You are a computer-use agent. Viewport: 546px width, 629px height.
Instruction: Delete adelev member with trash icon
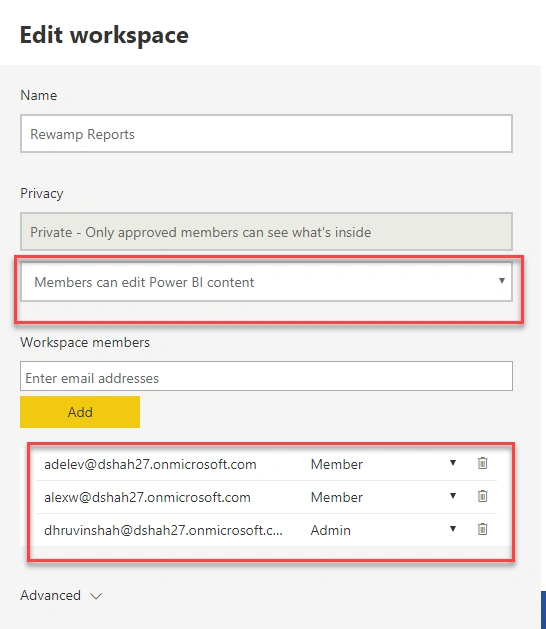pyautogui.click(x=482, y=463)
